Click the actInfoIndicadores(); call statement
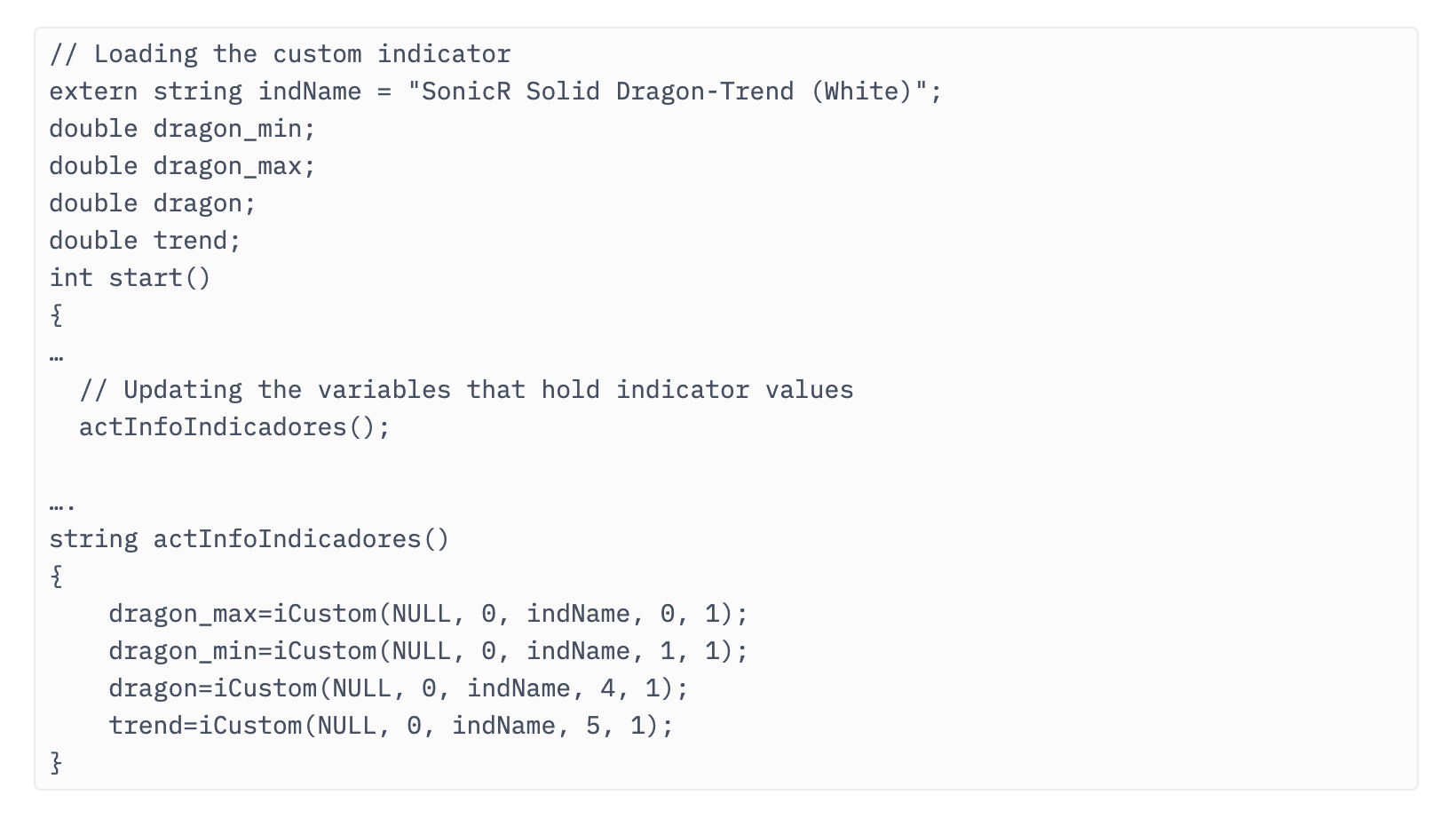Viewport: 1456px width, 819px height. (234, 427)
